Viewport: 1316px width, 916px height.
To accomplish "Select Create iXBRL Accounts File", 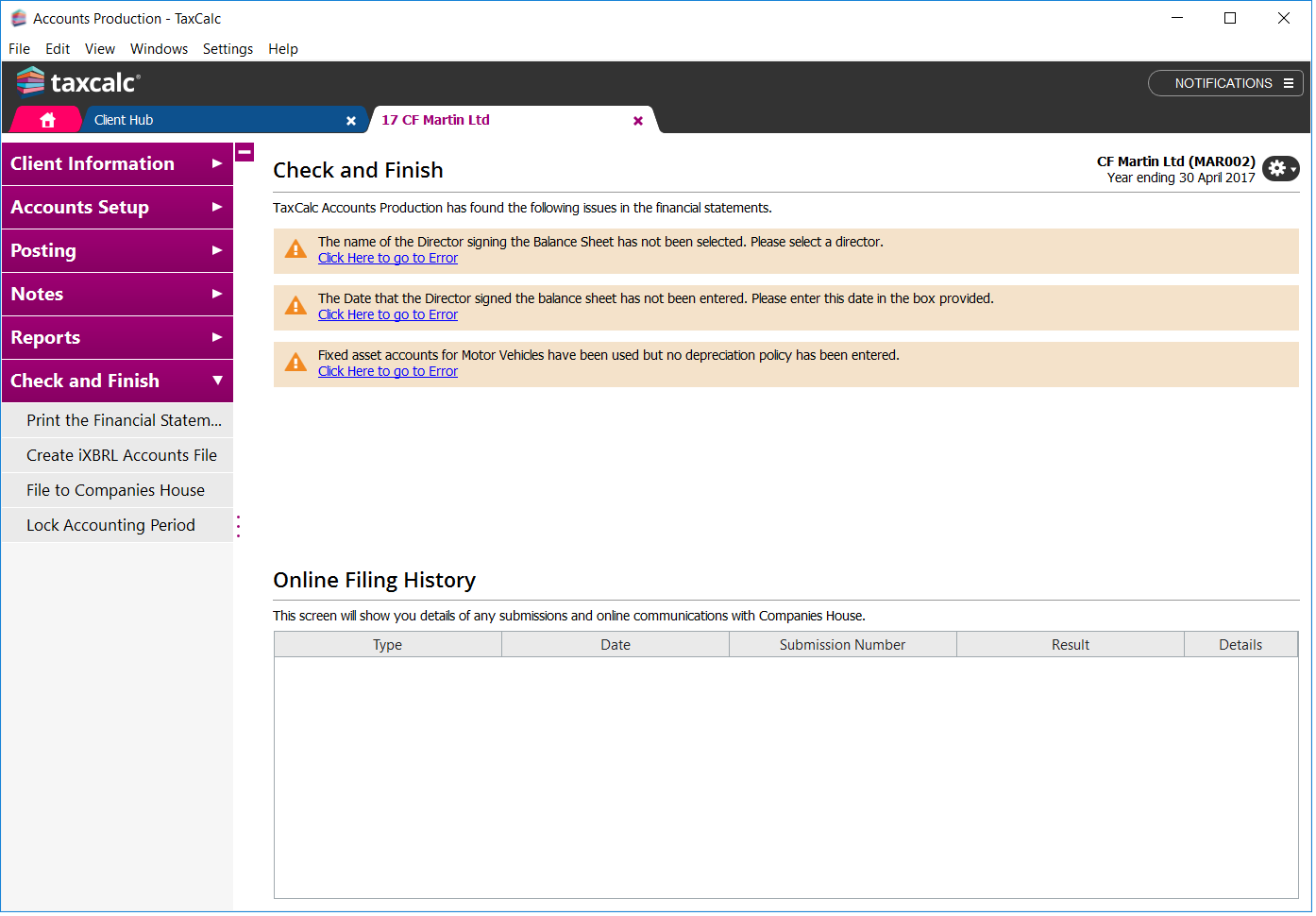I will (121, 455).
